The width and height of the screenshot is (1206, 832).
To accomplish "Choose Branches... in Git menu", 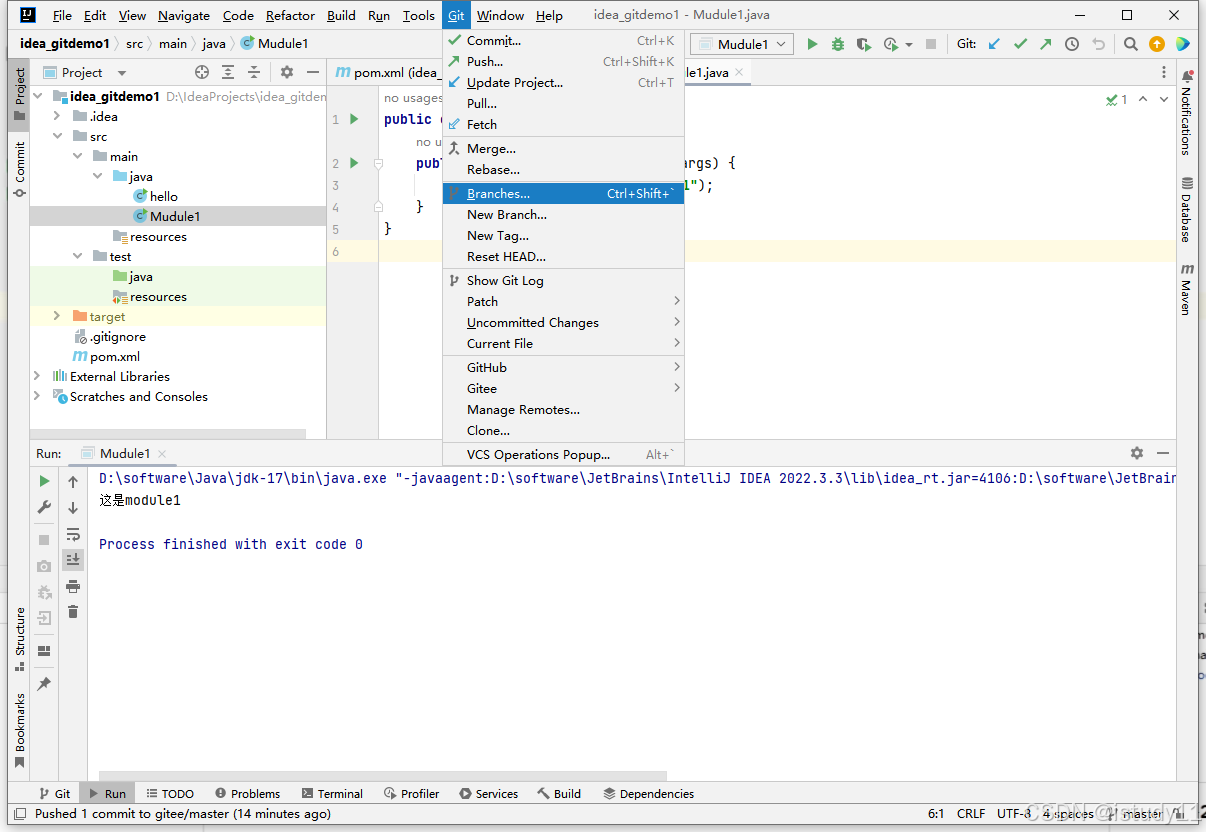I will [x=563, y=194].
